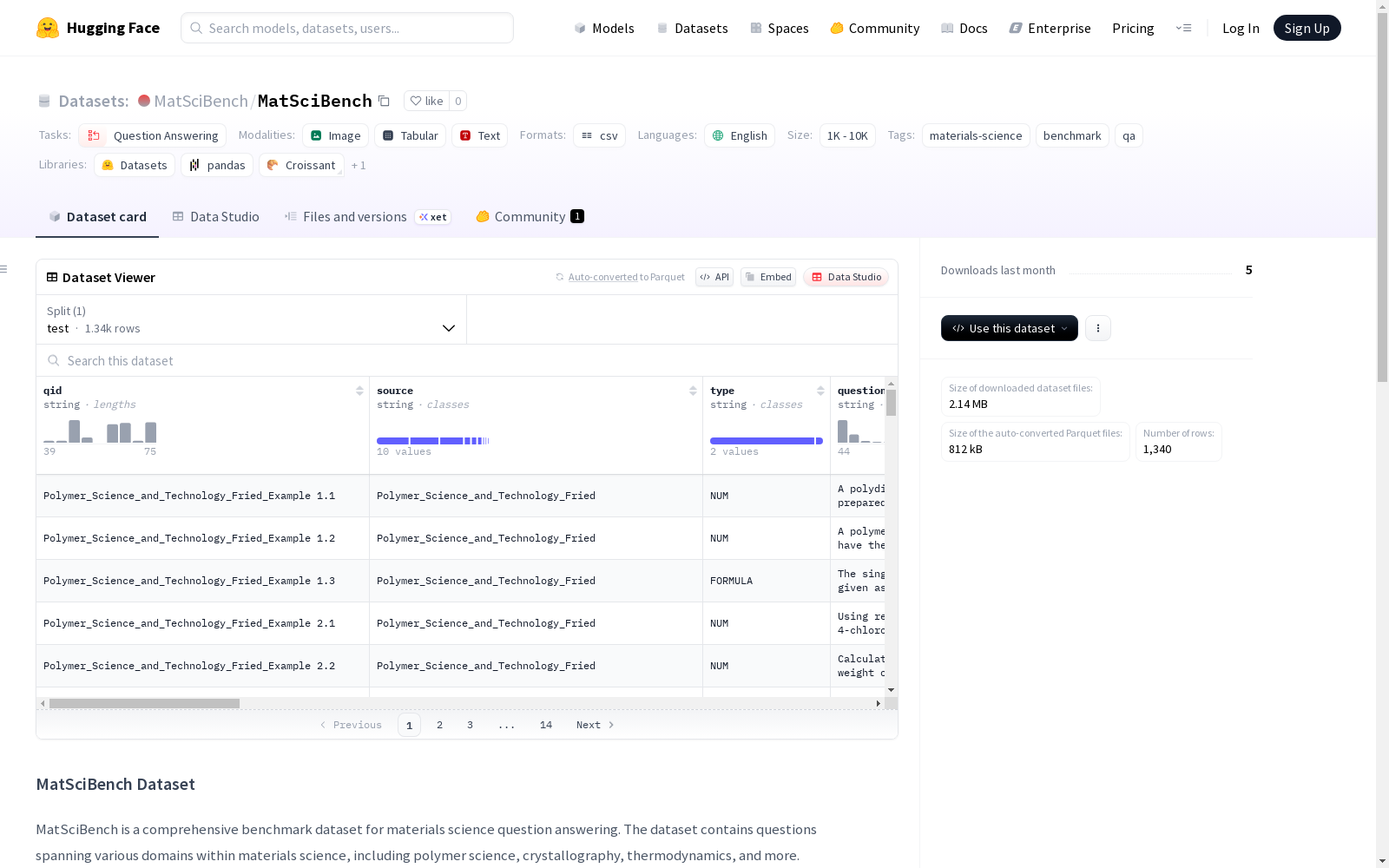The height and width of the screenshot is (868, 1389).
Task: Click the qid lengths histogram bars
Action: [x=100, y=431]
